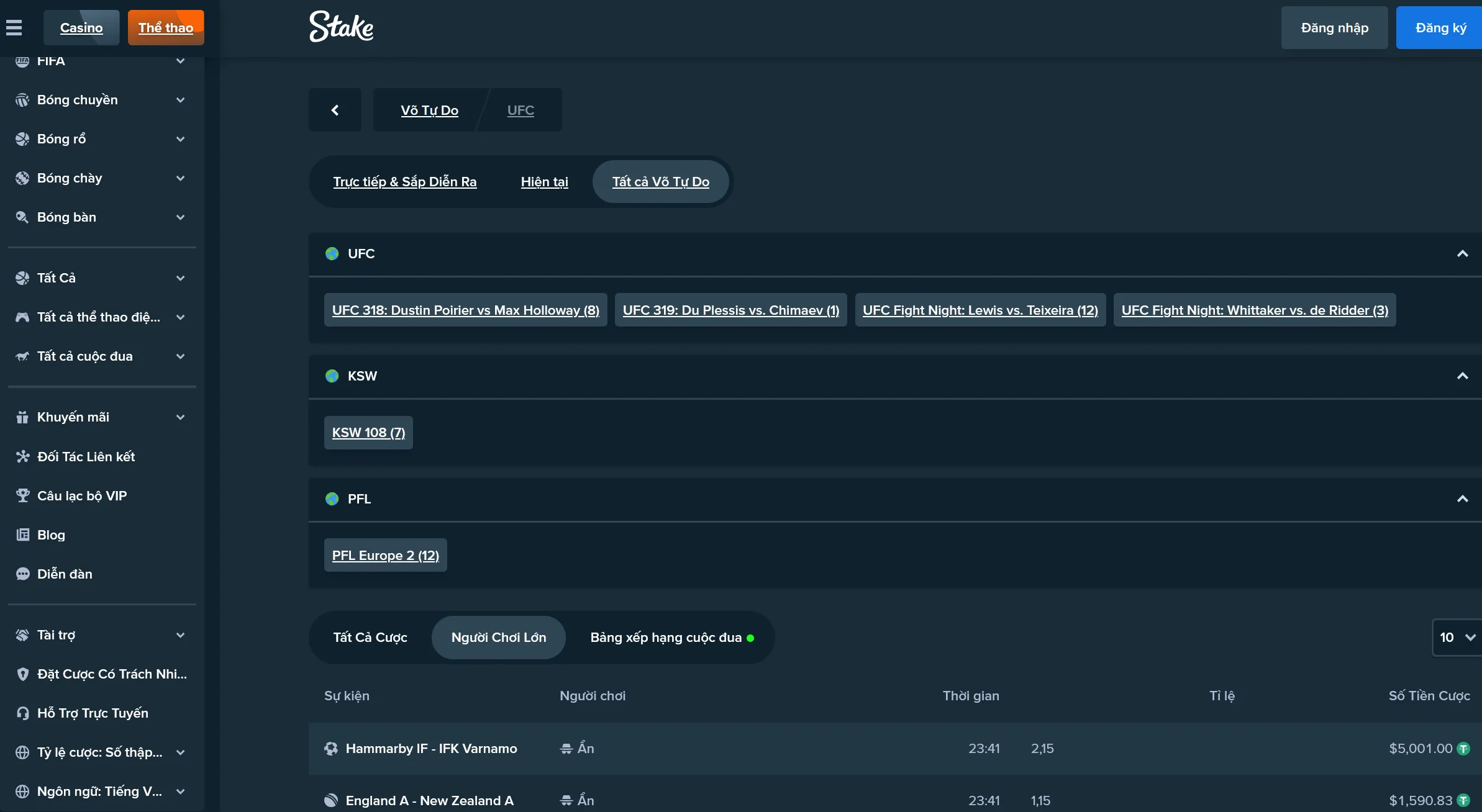This screenshot has width=1482, height=812.
Task: Switch to the Thể thao tab
Action: coord(166,27)
